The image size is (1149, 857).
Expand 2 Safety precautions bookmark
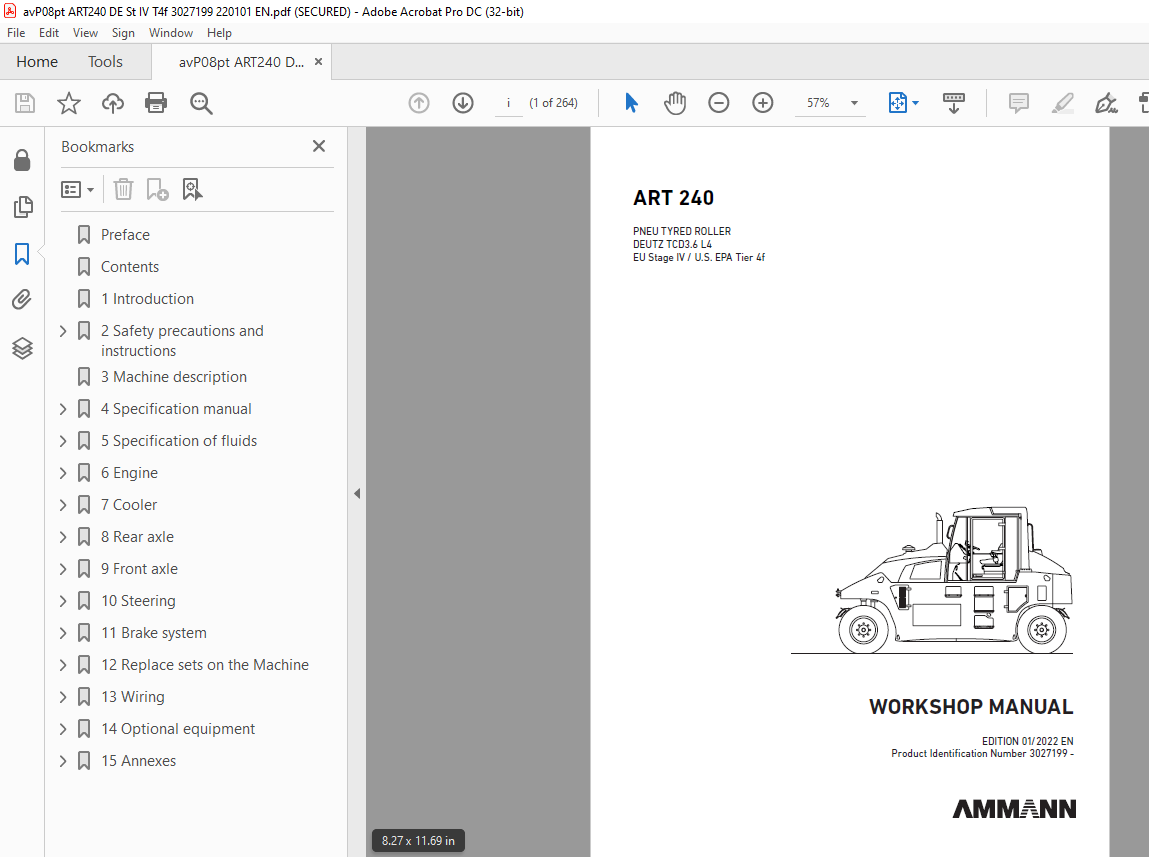(63, 331)
